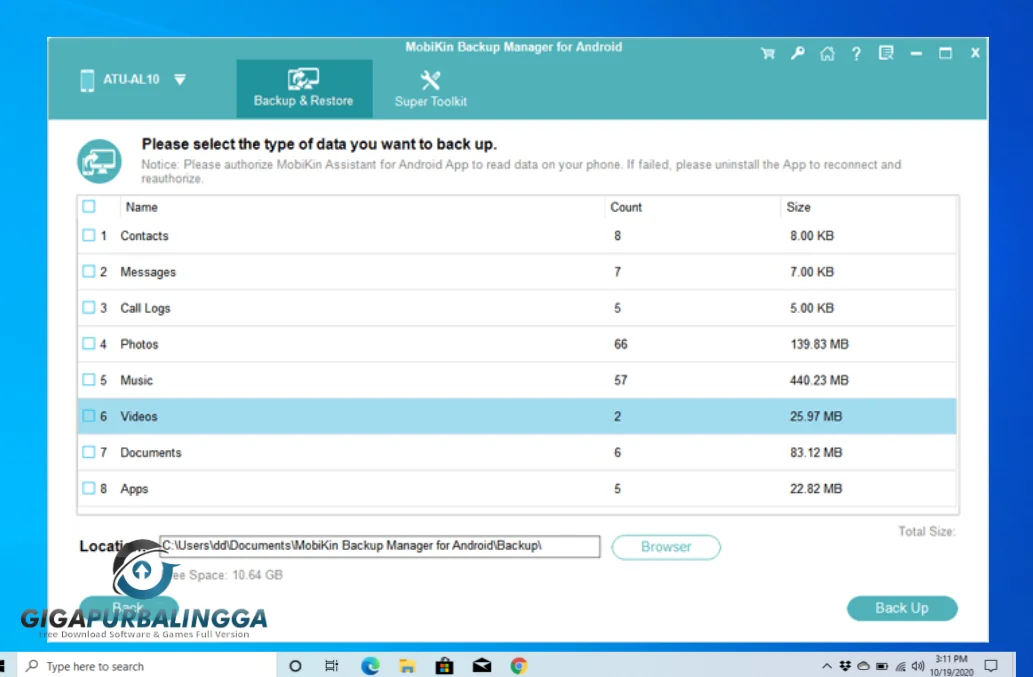1033x677 pixels.
Task: Go to the home icon
Action: pos(827,53)
